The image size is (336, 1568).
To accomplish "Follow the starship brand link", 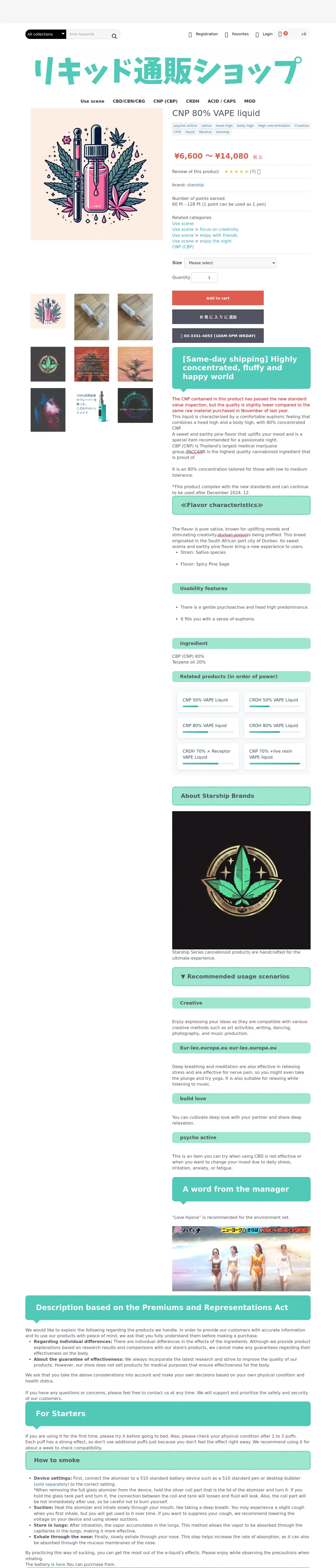I will click(196, 185).
